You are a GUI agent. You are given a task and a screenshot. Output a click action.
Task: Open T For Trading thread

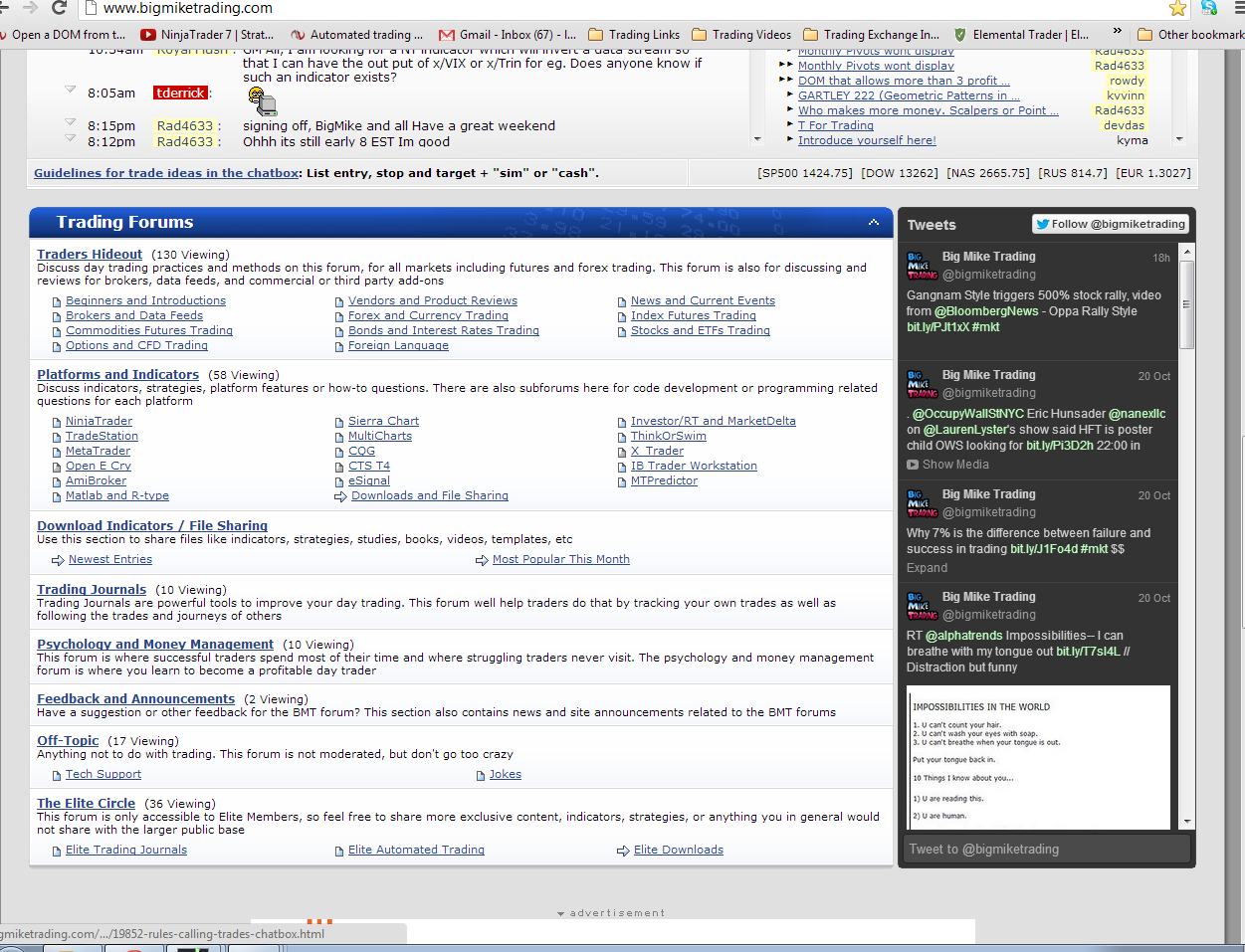point(836,125)
